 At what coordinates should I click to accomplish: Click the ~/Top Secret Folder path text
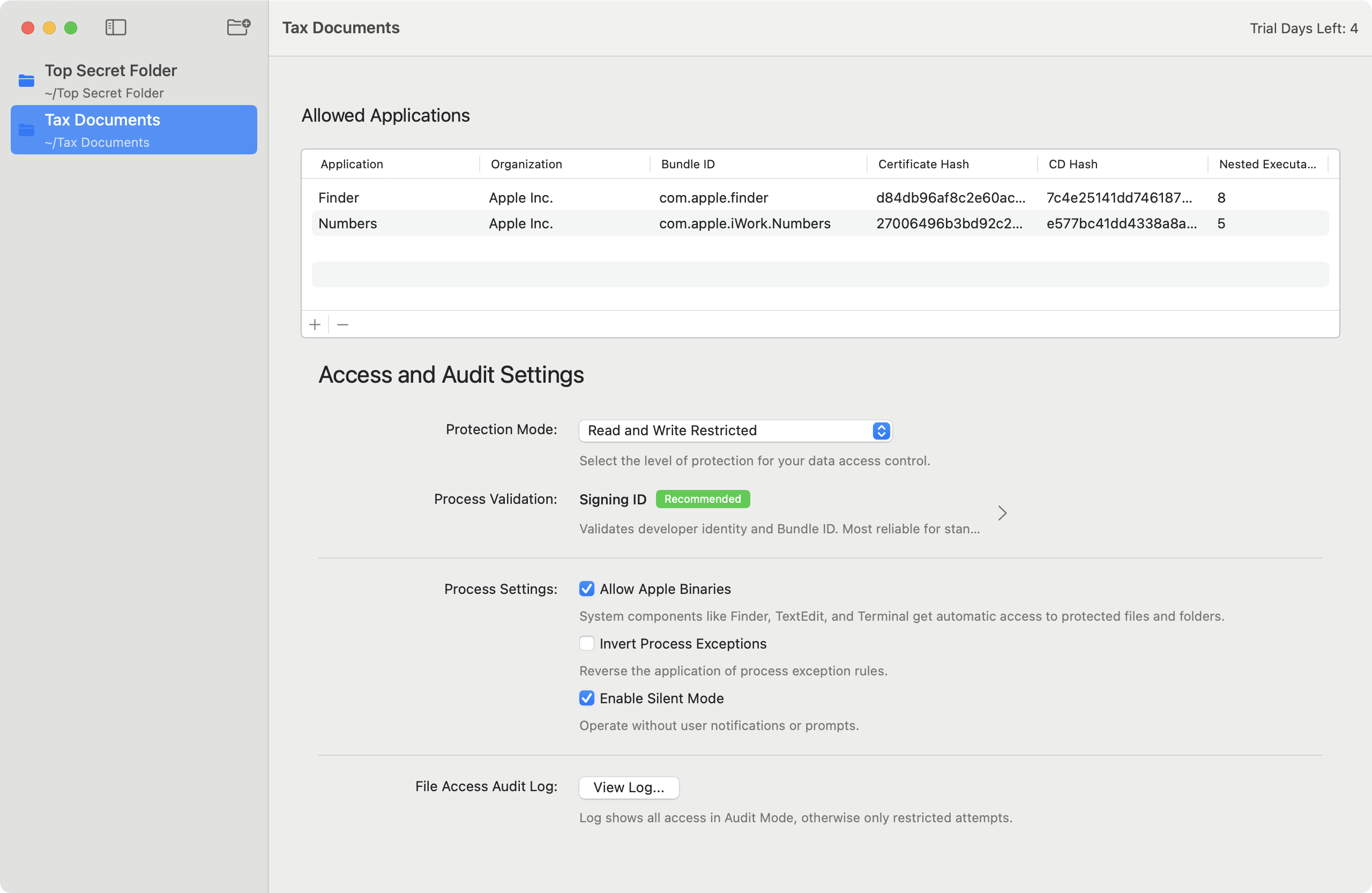coord(104,93)
